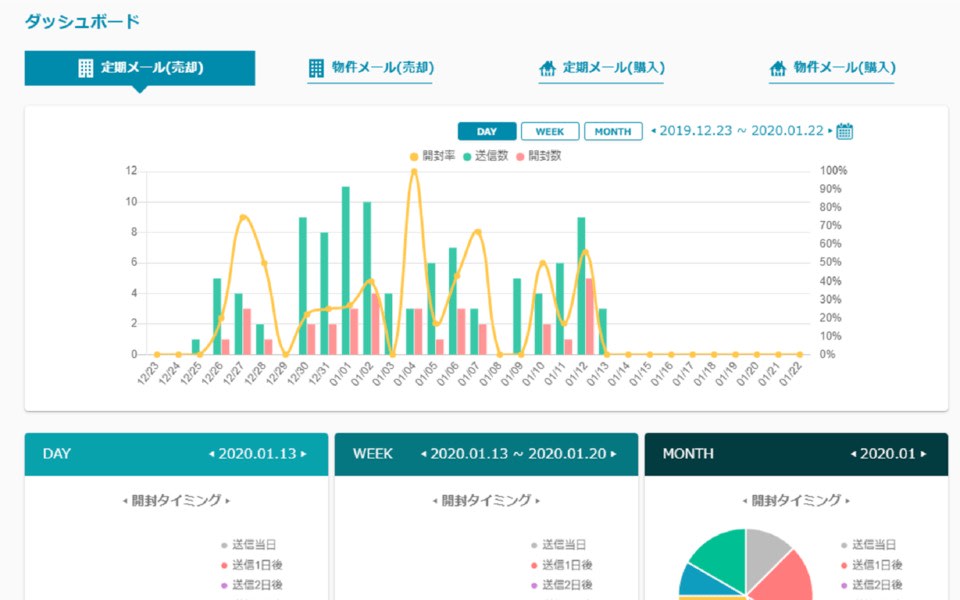Previous day arrow in DAY card

point(212,454)
